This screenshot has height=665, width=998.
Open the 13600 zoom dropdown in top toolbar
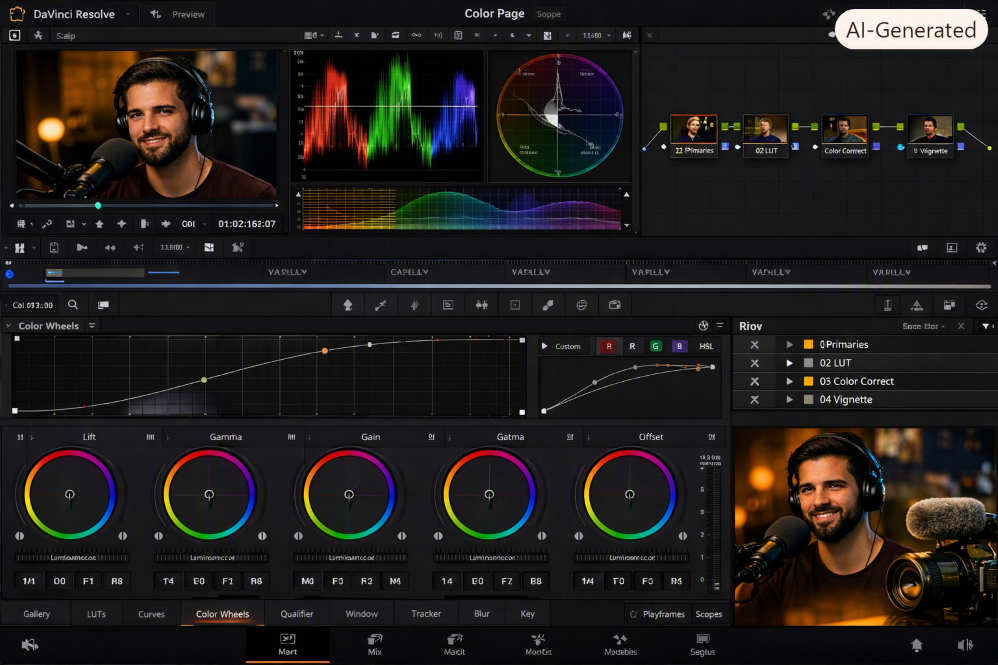tap(596, 35)
